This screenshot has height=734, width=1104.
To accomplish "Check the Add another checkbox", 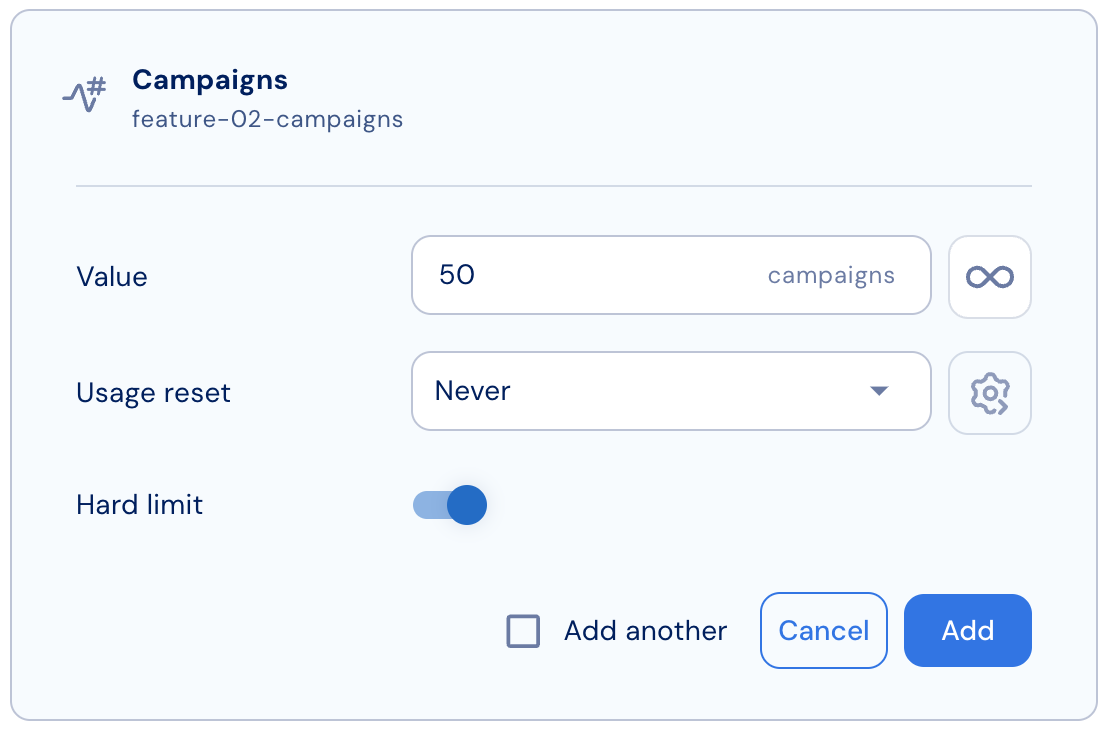I will [x=523, y=630].
